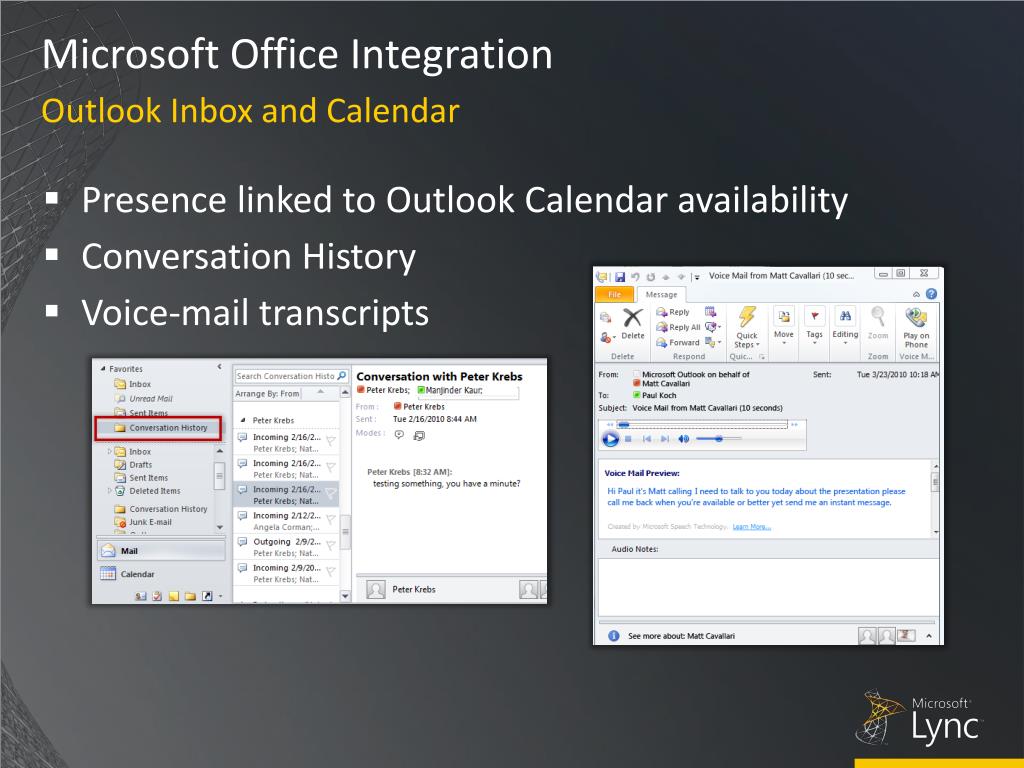Reply to the voice mail message
The width and height of the screenshot is (1024, 768).
pos(673,312)
